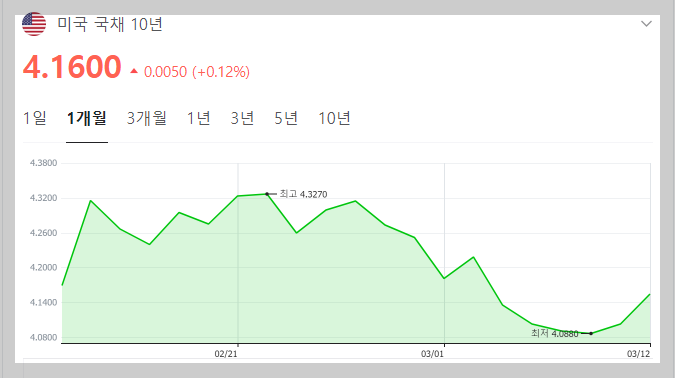Click the US flag icon
Viewport: 675px width, 378px height.
coord(34,24)
